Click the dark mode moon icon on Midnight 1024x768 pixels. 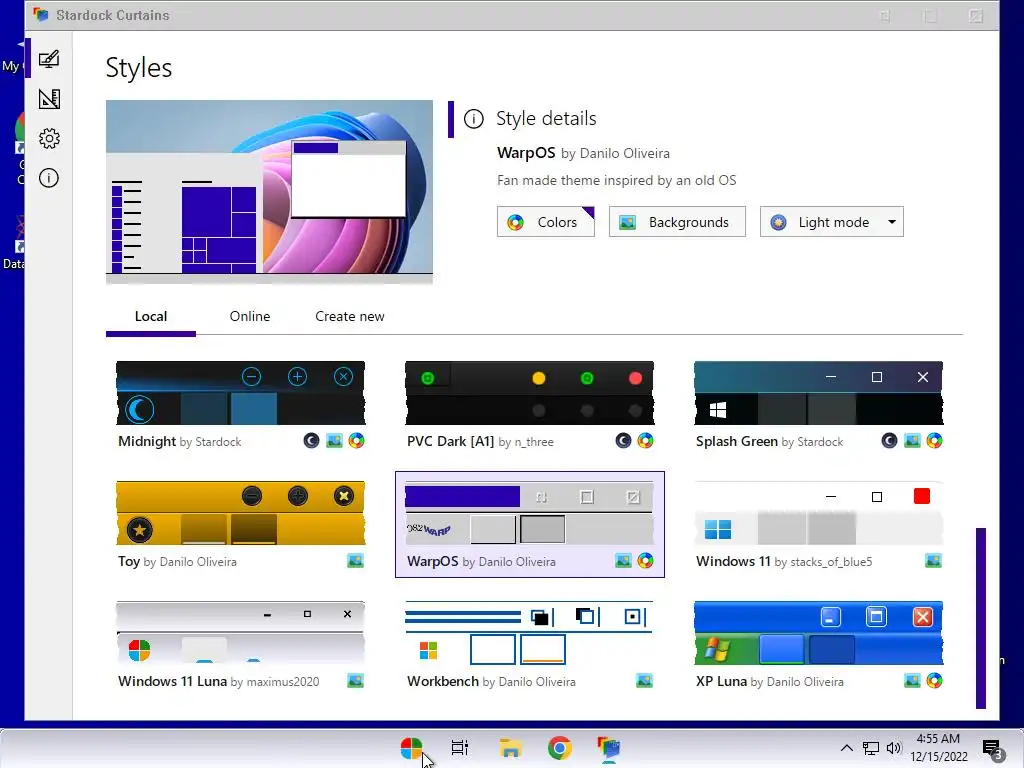(312, 441)
